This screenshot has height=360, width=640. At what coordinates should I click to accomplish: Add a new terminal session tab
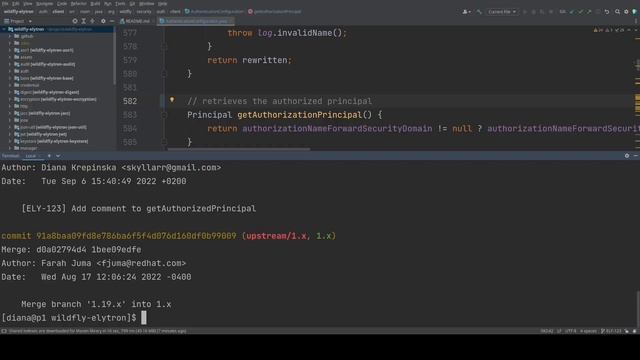(49, 156)
